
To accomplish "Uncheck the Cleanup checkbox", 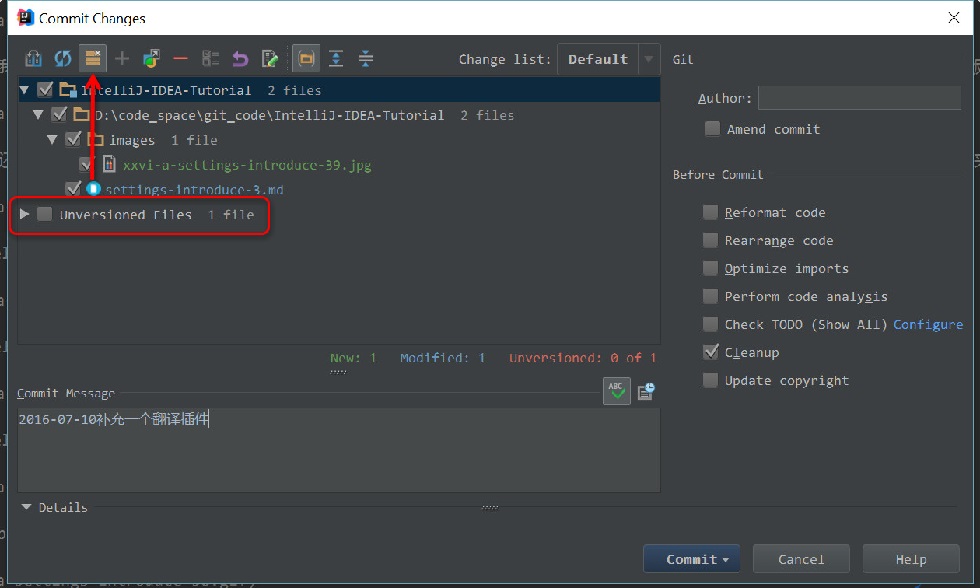I will [x=710, y=352].
